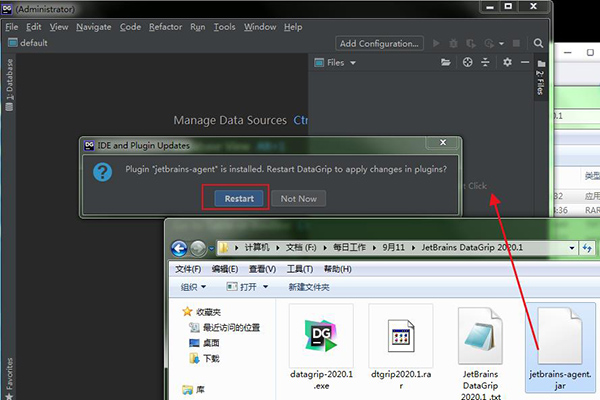Open the 工具(T) menu in Explorer
This screenshot has height=400, width=600.
(300, 269)
